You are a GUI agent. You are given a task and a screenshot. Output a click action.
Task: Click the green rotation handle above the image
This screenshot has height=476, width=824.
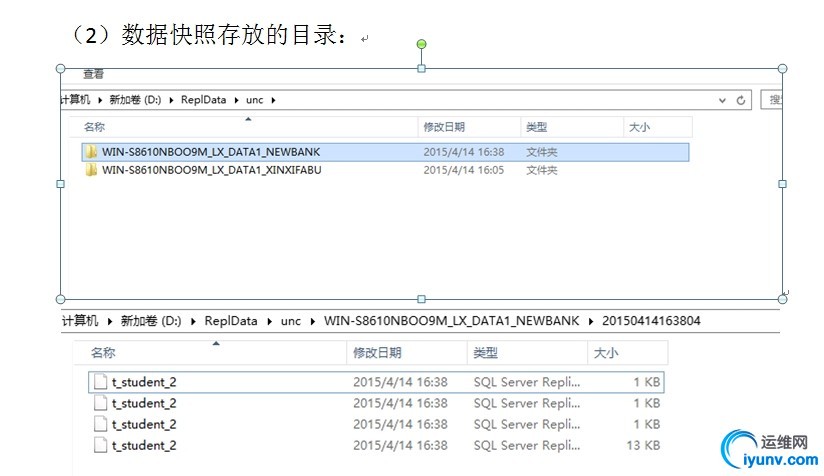pyautogui.click(x=421, y=44)
